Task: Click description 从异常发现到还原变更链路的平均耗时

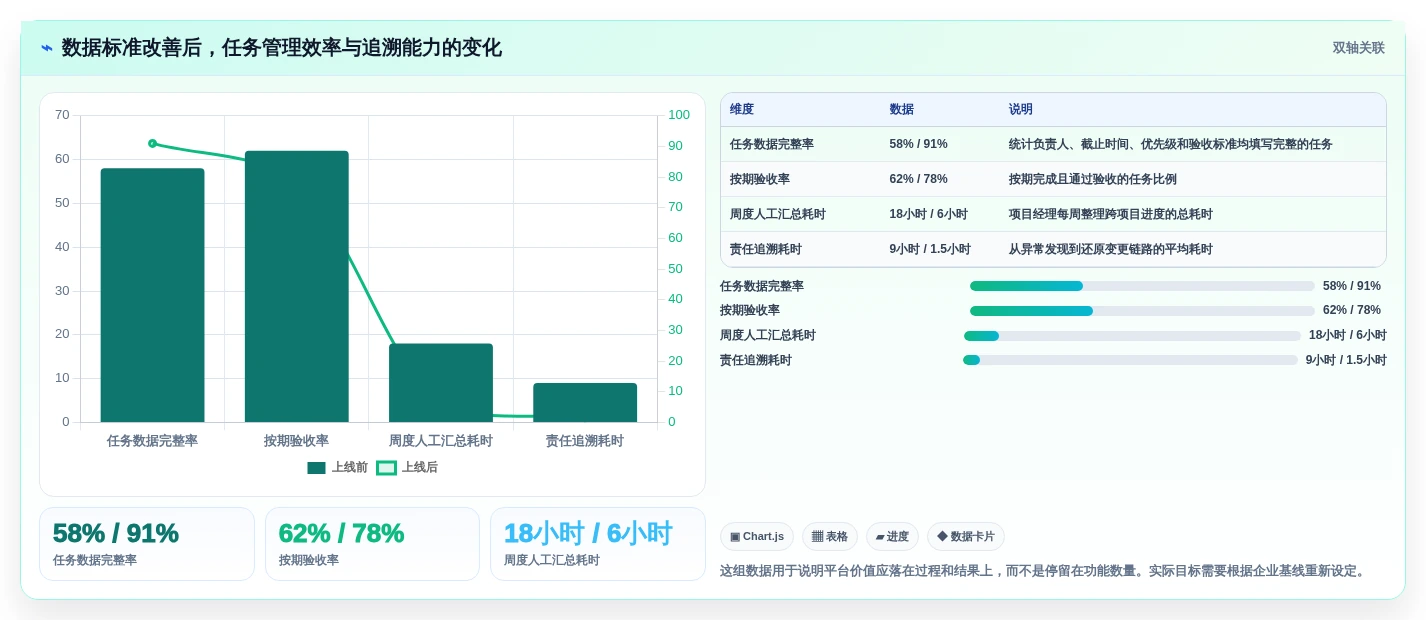Action: click(1111, 249)
